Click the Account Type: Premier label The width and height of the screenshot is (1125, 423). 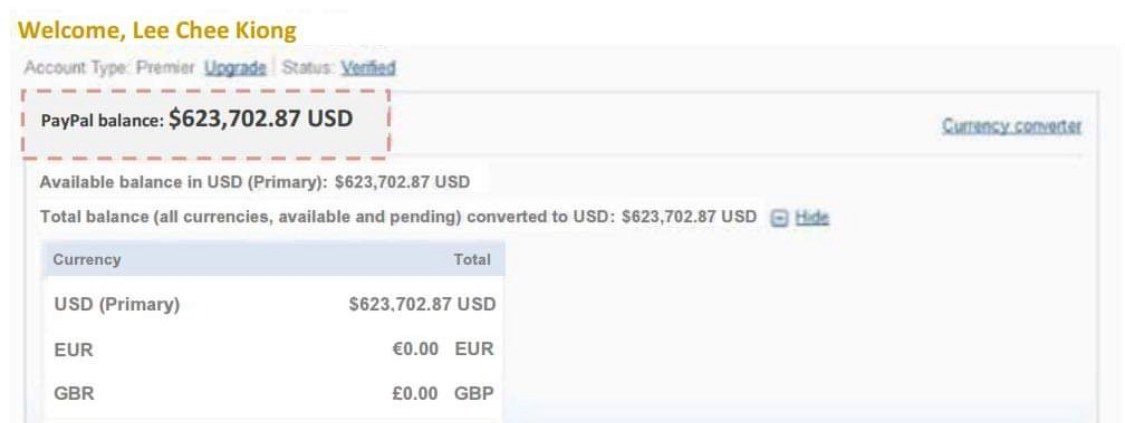[x=110, y=68]
